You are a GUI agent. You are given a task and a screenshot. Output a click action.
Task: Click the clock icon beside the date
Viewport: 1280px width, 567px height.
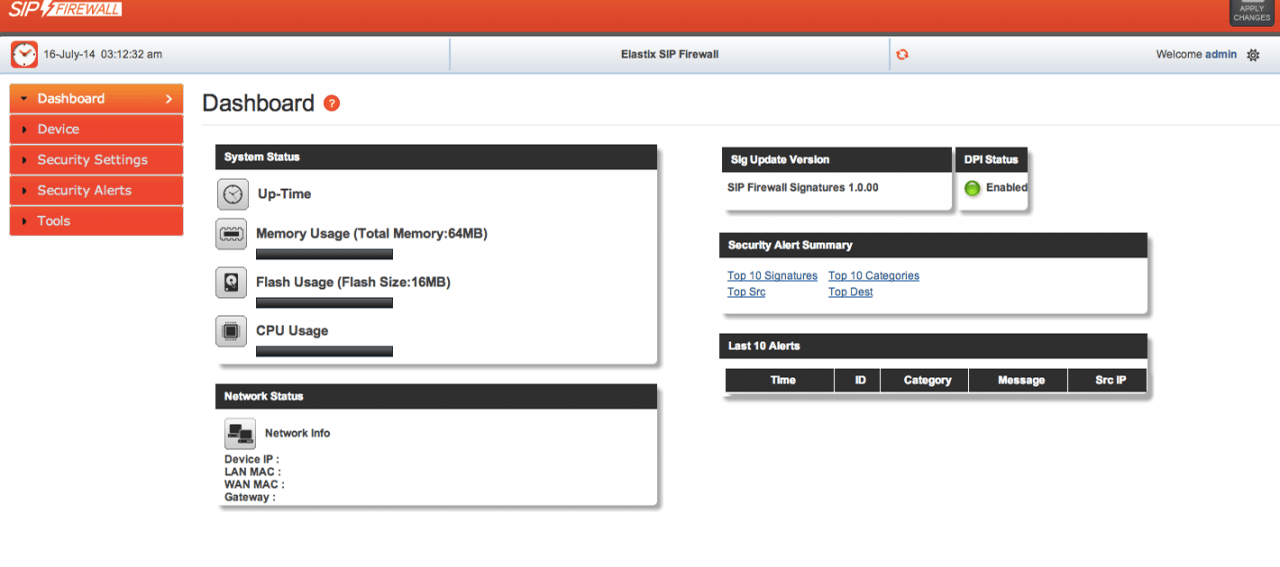coord(24,55)
